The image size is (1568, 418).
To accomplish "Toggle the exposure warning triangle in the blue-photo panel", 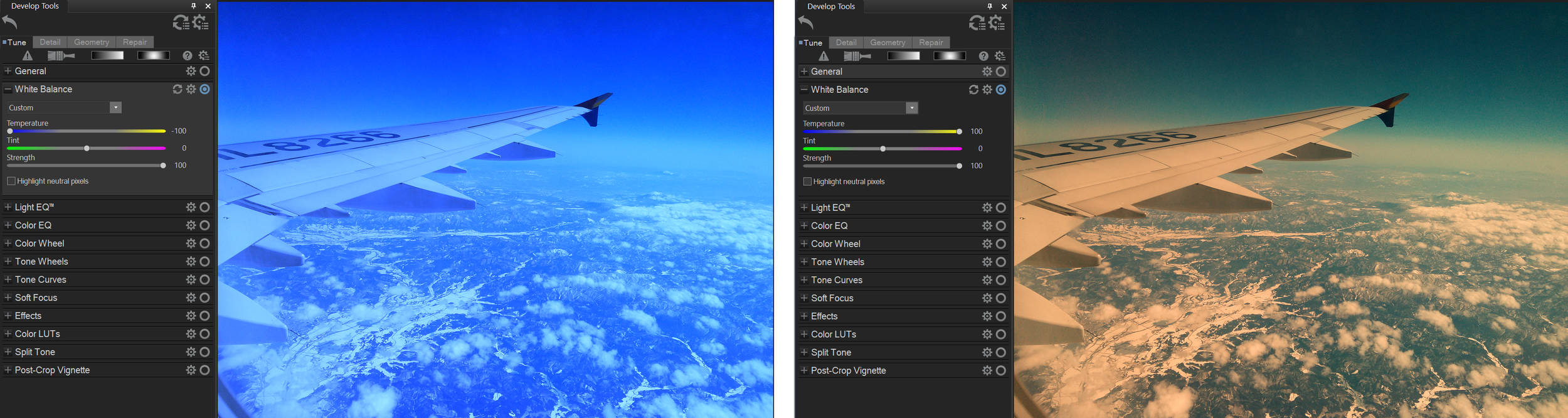I will pyautogui.click(x=28, y=56).
